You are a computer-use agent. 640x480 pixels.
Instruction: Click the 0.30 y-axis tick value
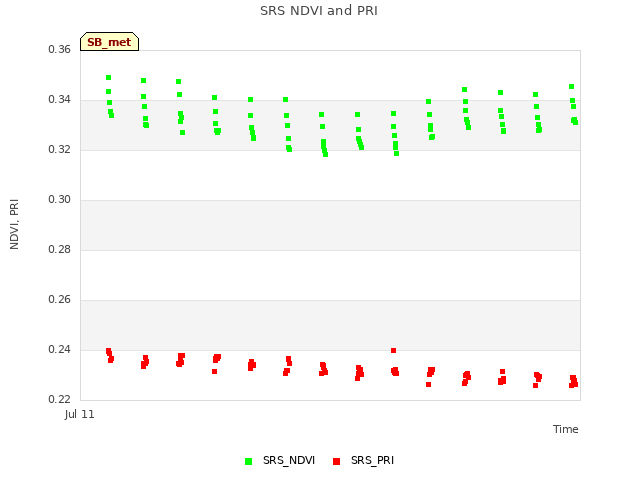[60, 200]
